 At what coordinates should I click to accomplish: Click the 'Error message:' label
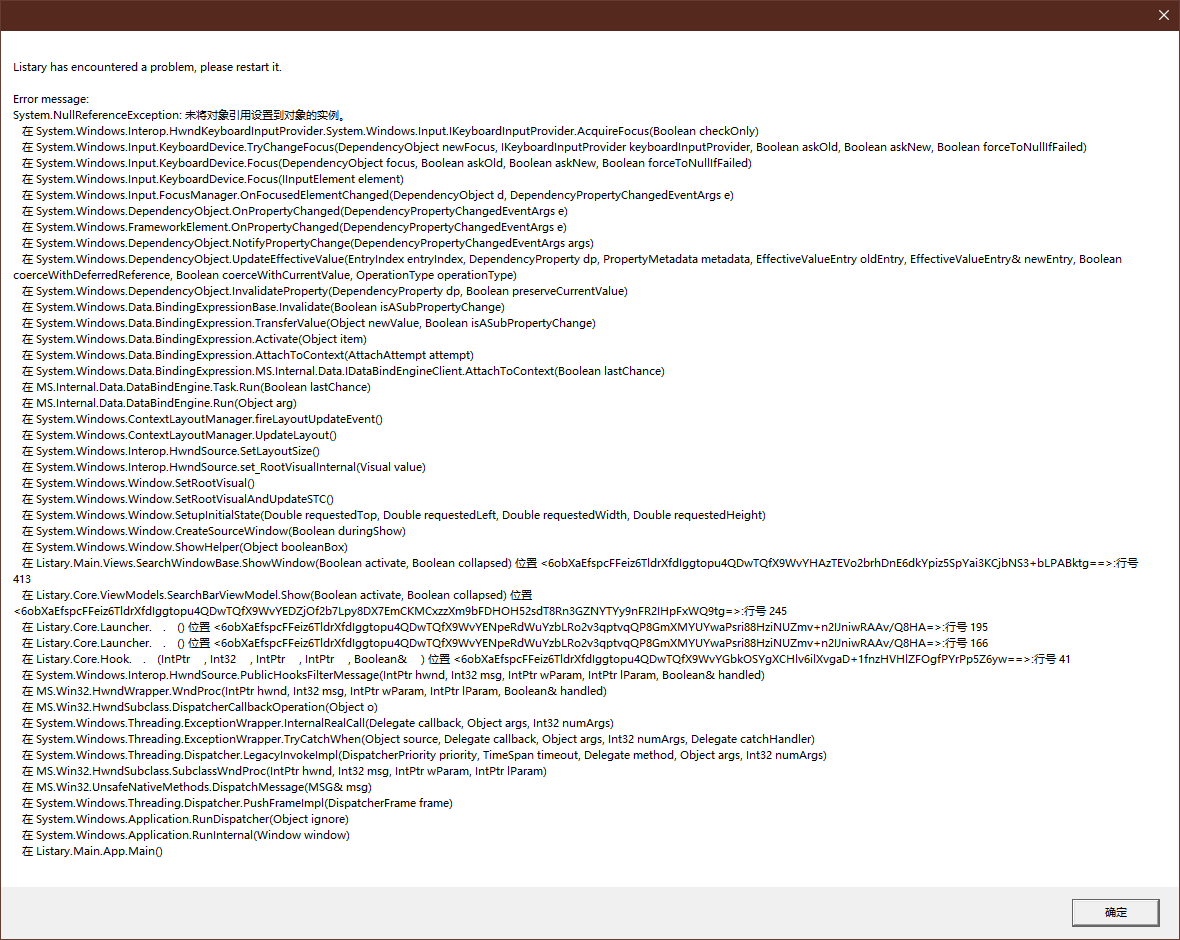pyautogui.click(x=50, y=99)
